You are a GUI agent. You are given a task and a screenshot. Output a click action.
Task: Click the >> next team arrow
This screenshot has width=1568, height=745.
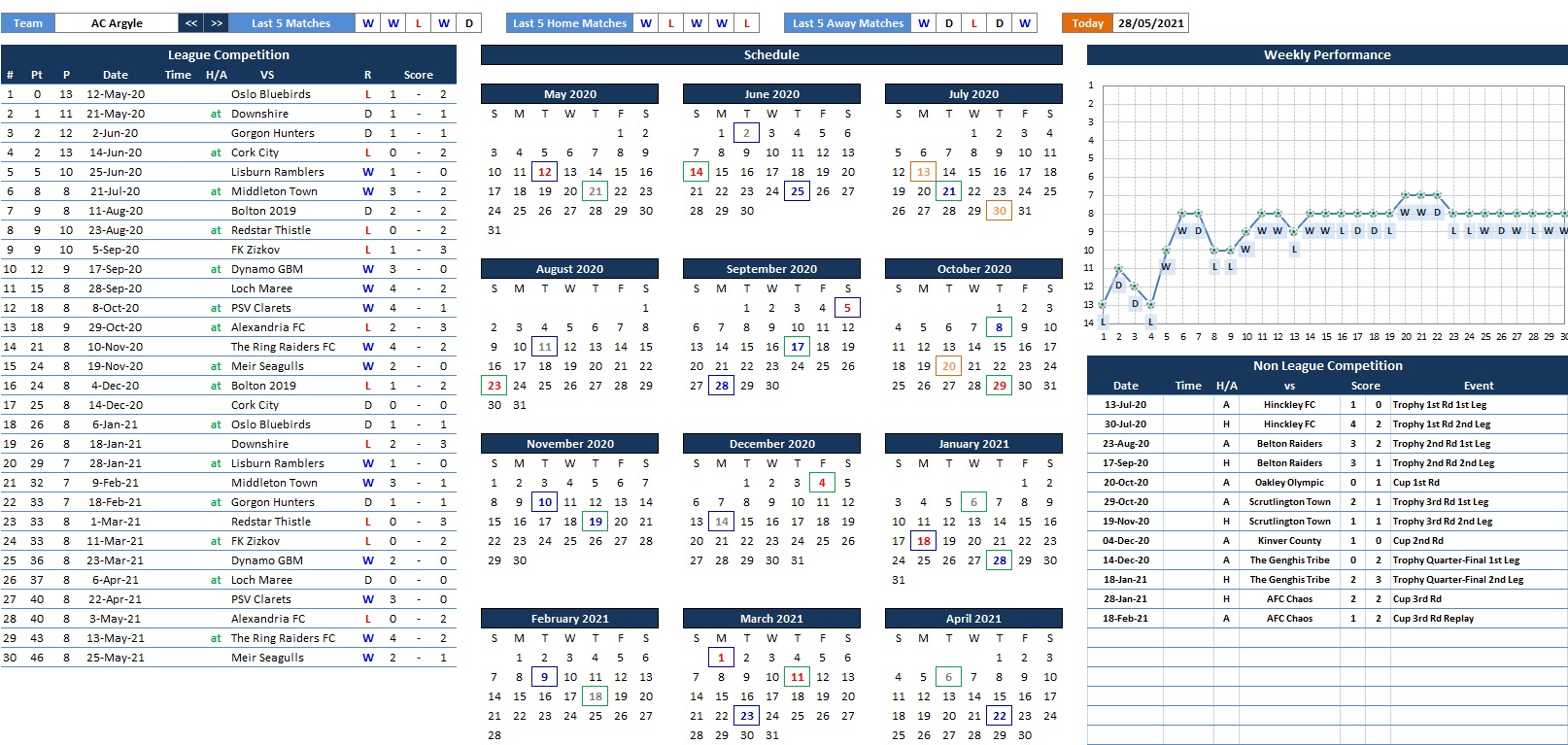pyautogui.click(x=217, y=23)
